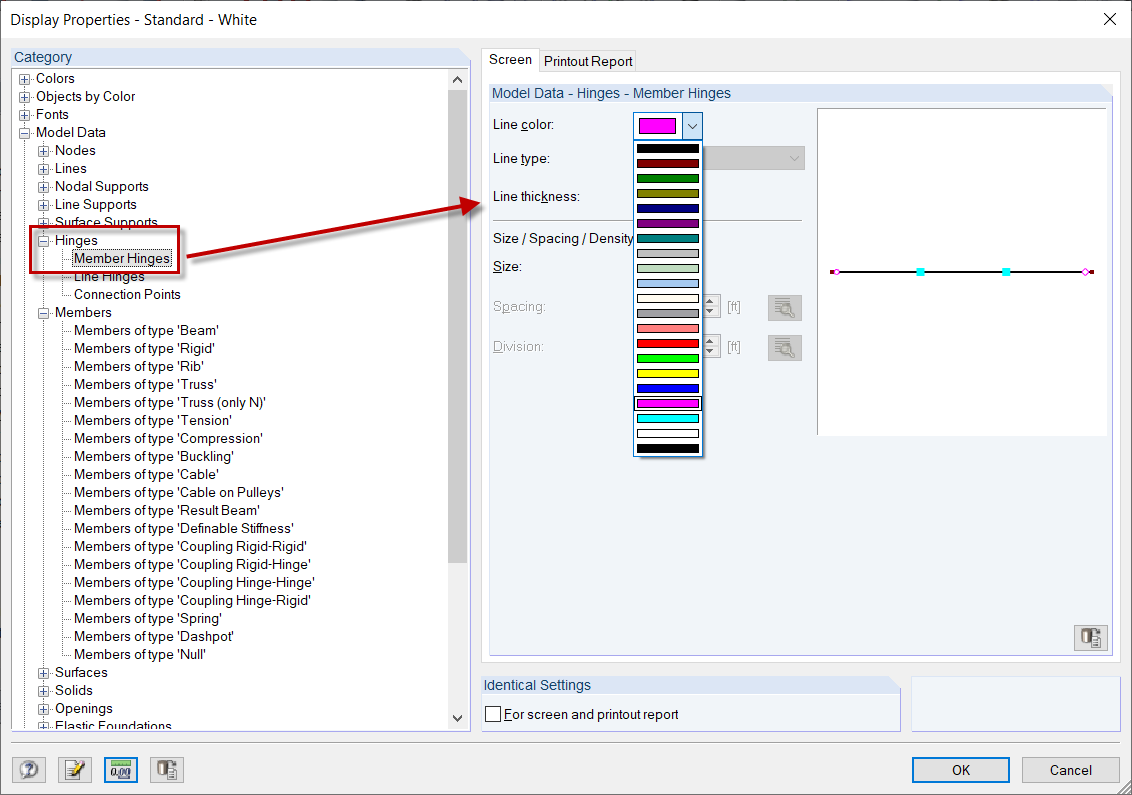Click the Spacing up arrow stepper
Screen dimensions: 1132x795
click(x=711, y=303)
